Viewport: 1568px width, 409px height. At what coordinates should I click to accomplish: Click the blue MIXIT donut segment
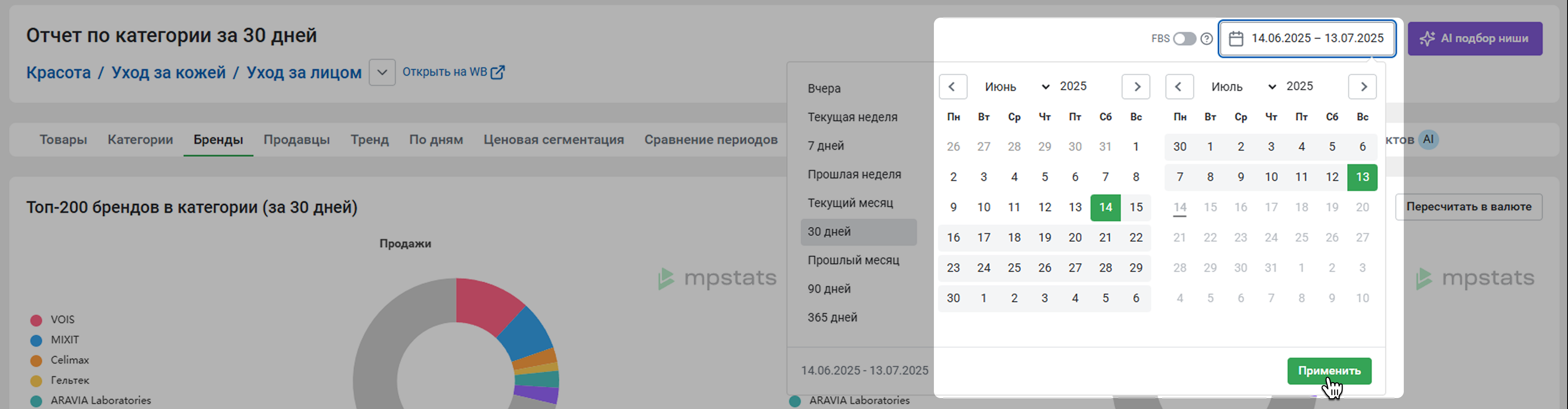pyautogui.click(x=528, y=334)
